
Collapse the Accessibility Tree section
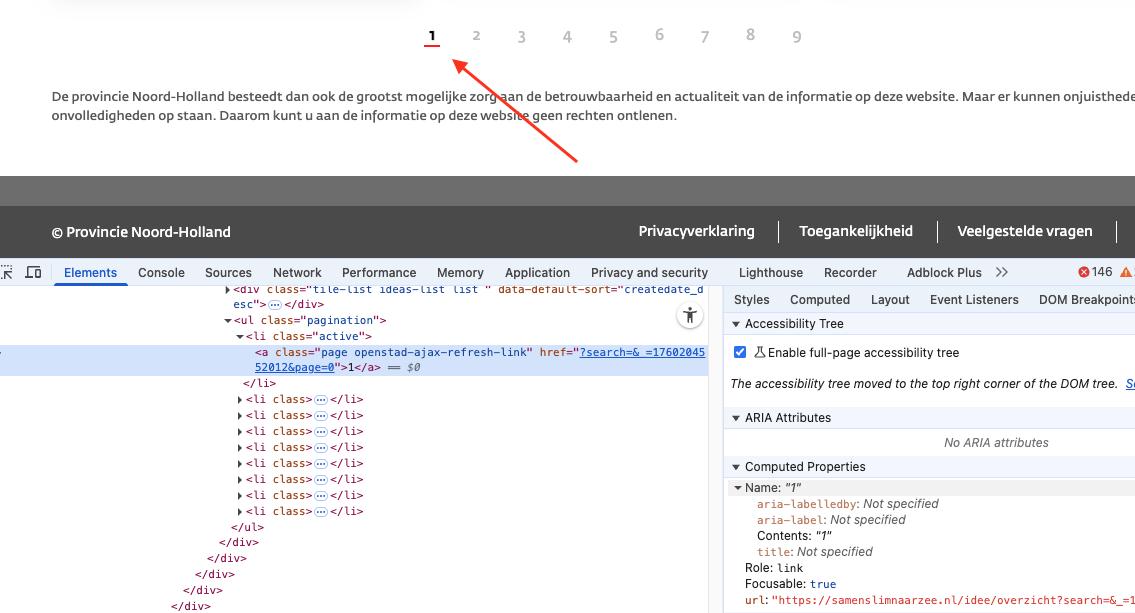pos(736,324)
